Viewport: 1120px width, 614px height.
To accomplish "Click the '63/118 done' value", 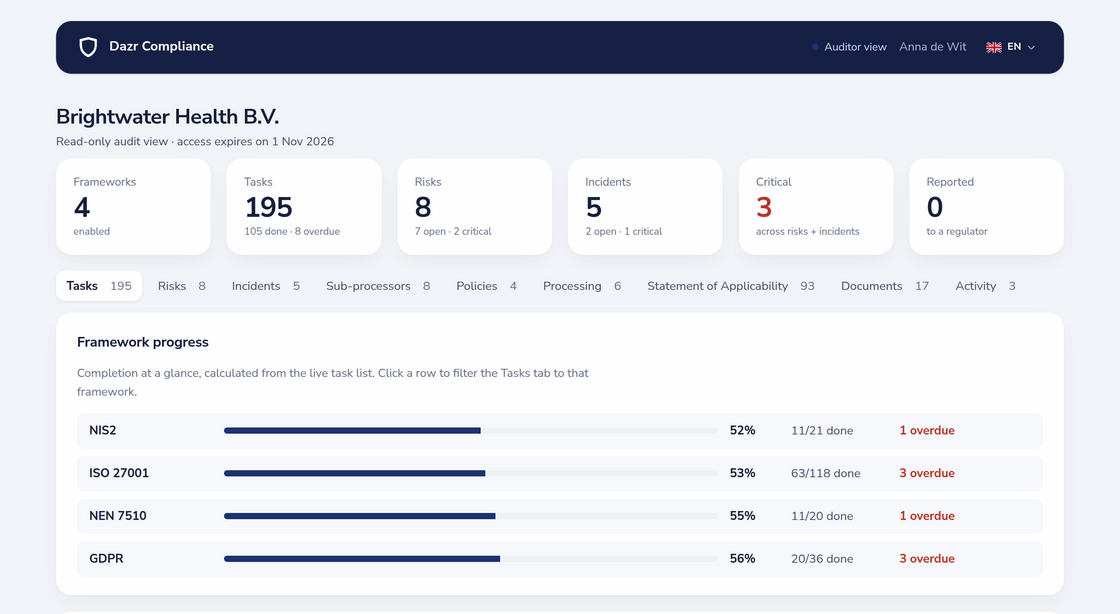I will click(x=826, y=473).
